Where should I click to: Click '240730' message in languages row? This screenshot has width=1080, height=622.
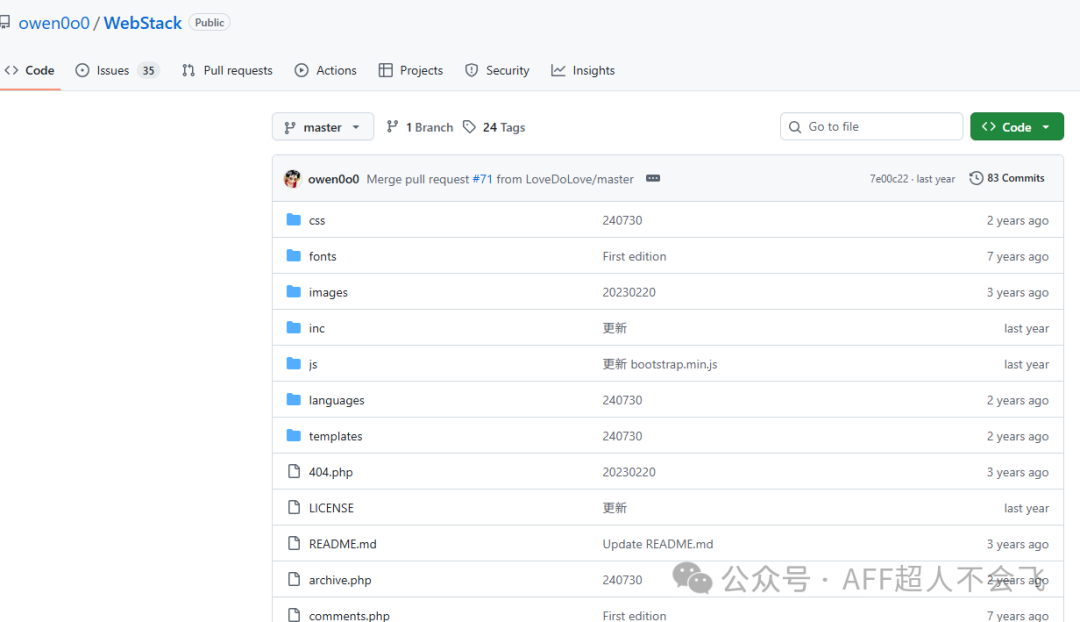[x=622, y=400]
